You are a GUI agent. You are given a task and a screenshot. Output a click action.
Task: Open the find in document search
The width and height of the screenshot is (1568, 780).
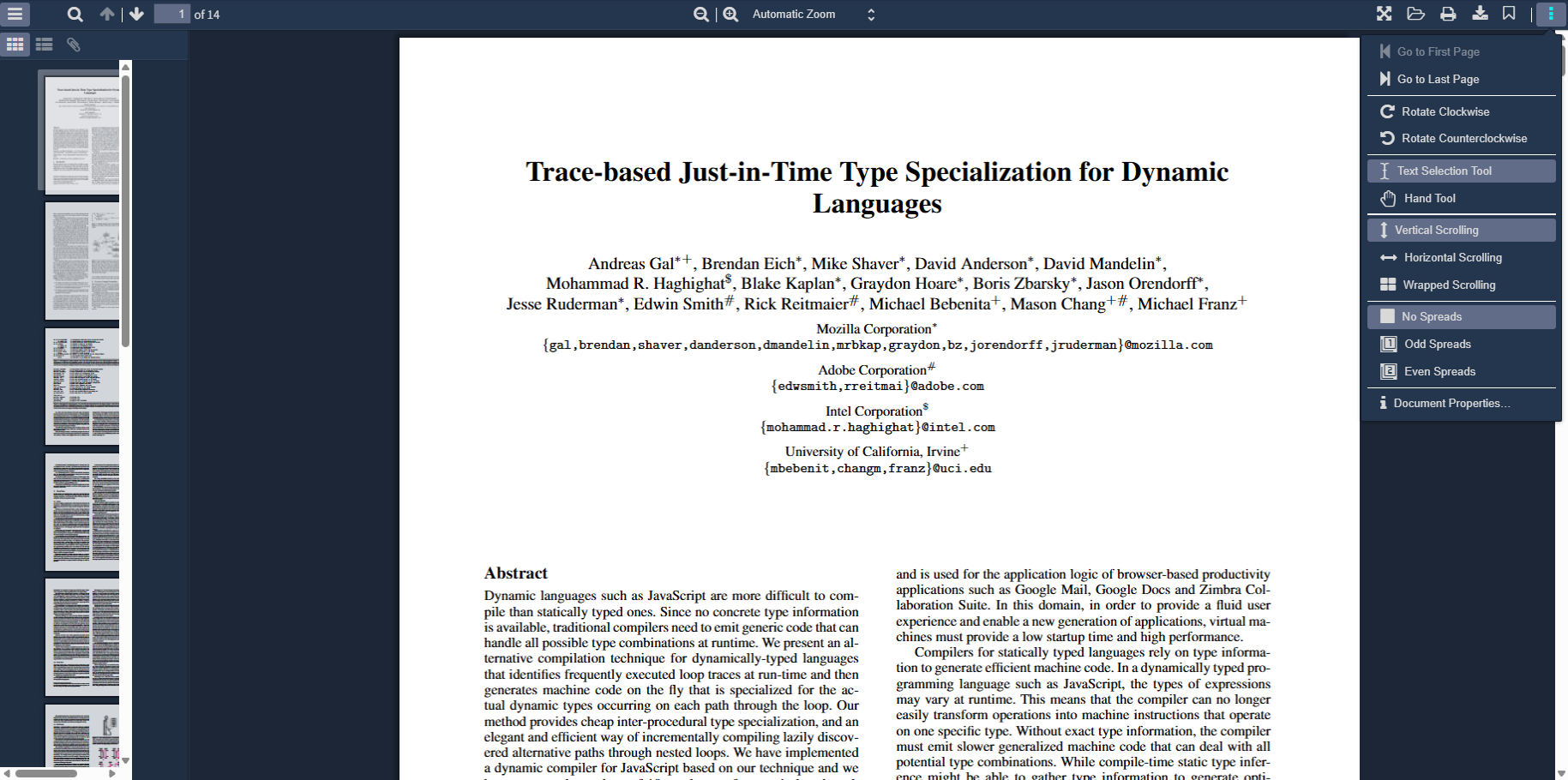pos(75,15)
